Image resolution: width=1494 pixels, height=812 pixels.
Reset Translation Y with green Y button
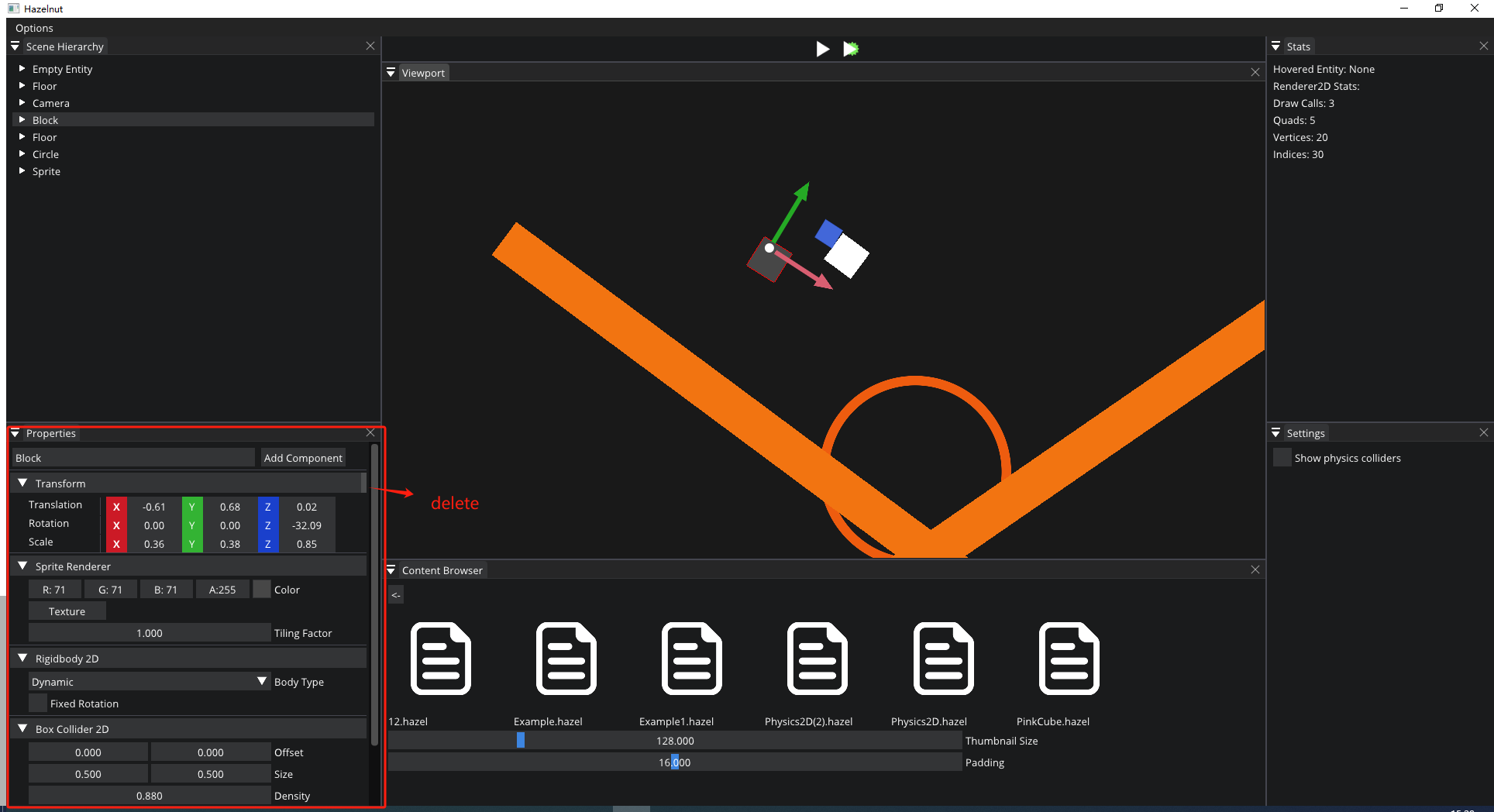point(192,507)
